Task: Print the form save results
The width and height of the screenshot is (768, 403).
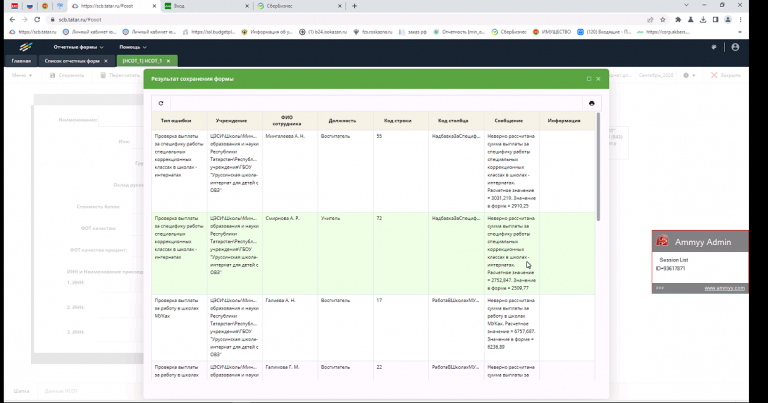Action: (x=592, y=103)
